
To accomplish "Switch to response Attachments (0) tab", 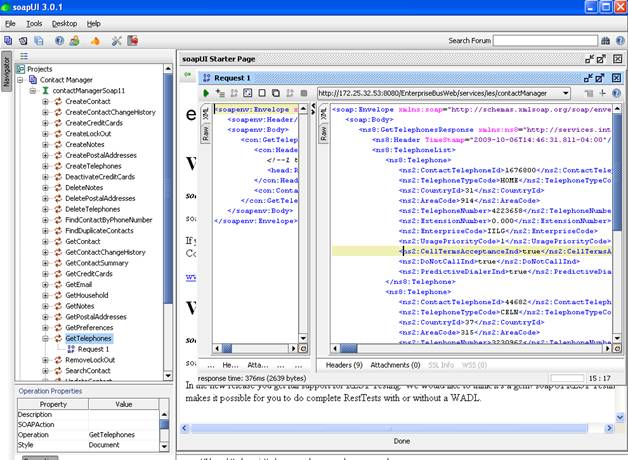I will [x=395, y=365].
